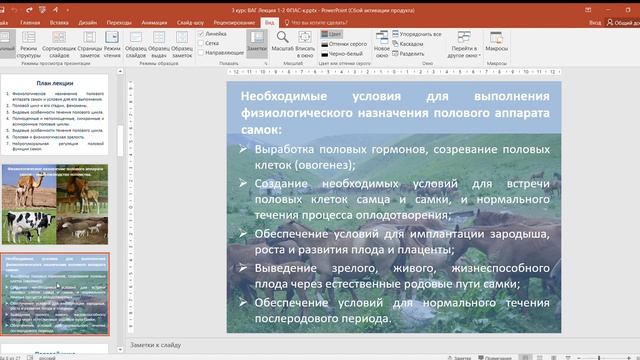Click the Вид ribbon tab
Screen dimensions: 640x360
tap(269, 23)
